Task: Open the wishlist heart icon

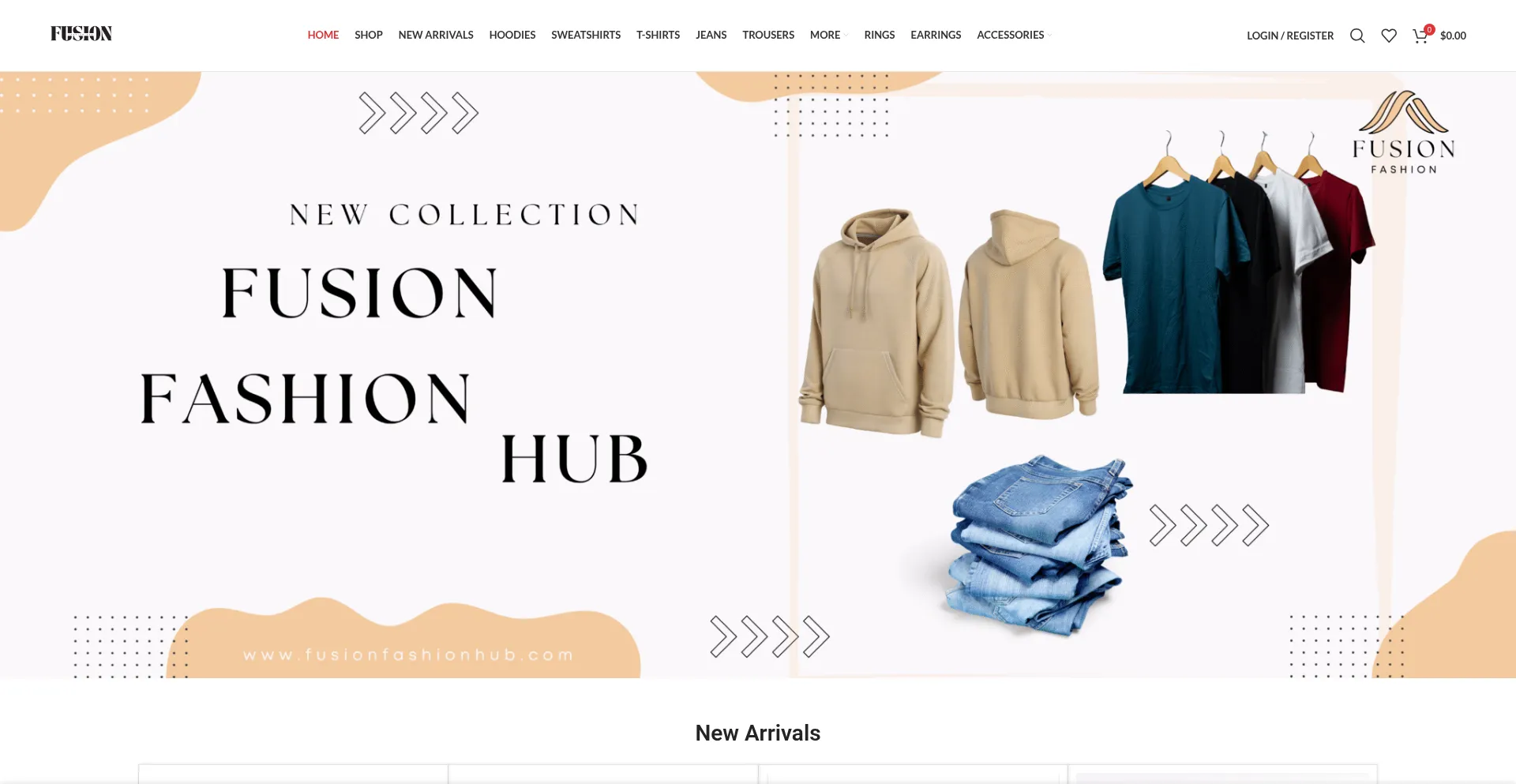Action: [x=1389, y=36]
